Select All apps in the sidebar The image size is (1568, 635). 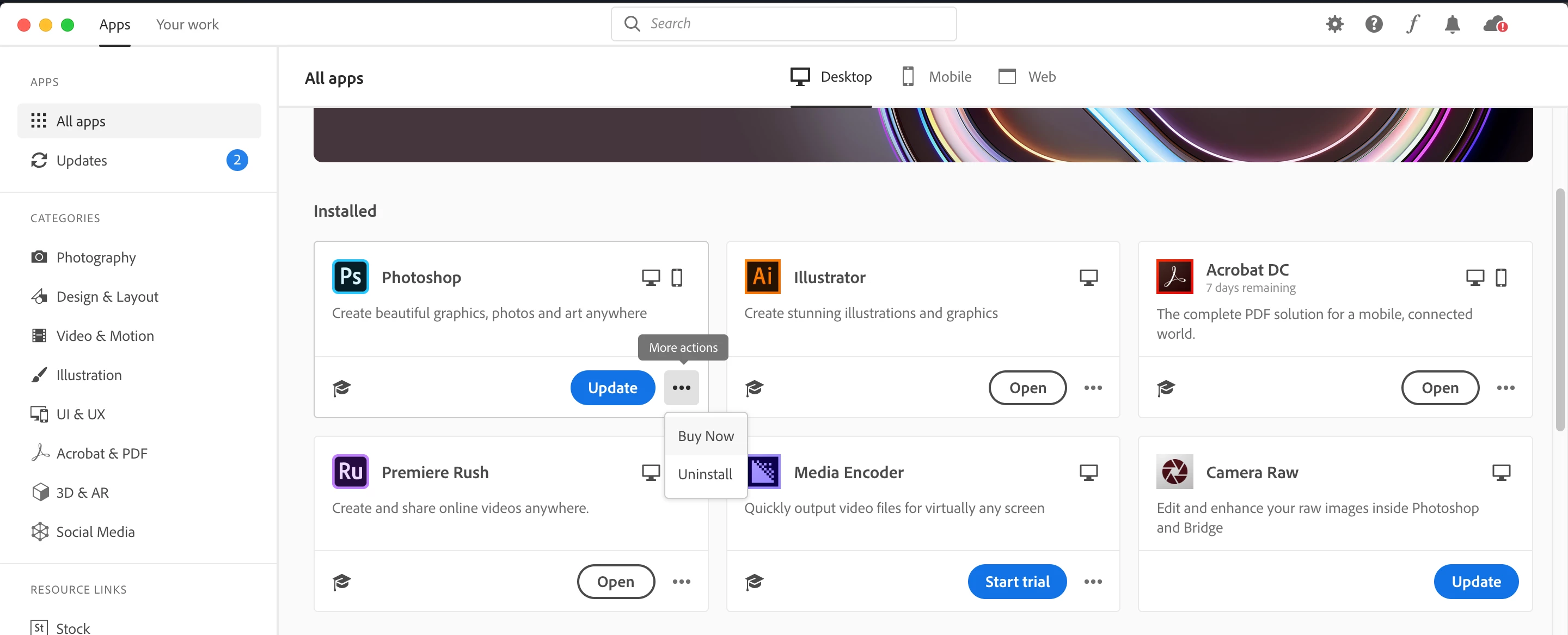tap(139, 121)
